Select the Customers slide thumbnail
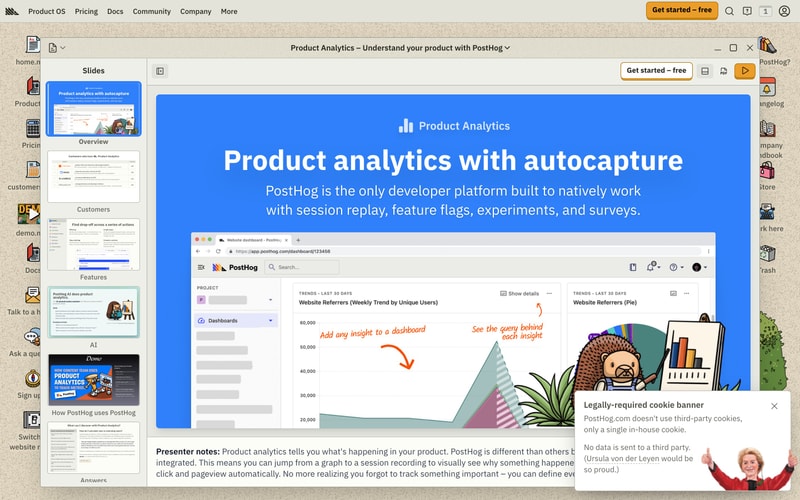The width and height of the screenshot is (800, 500). 93,177
